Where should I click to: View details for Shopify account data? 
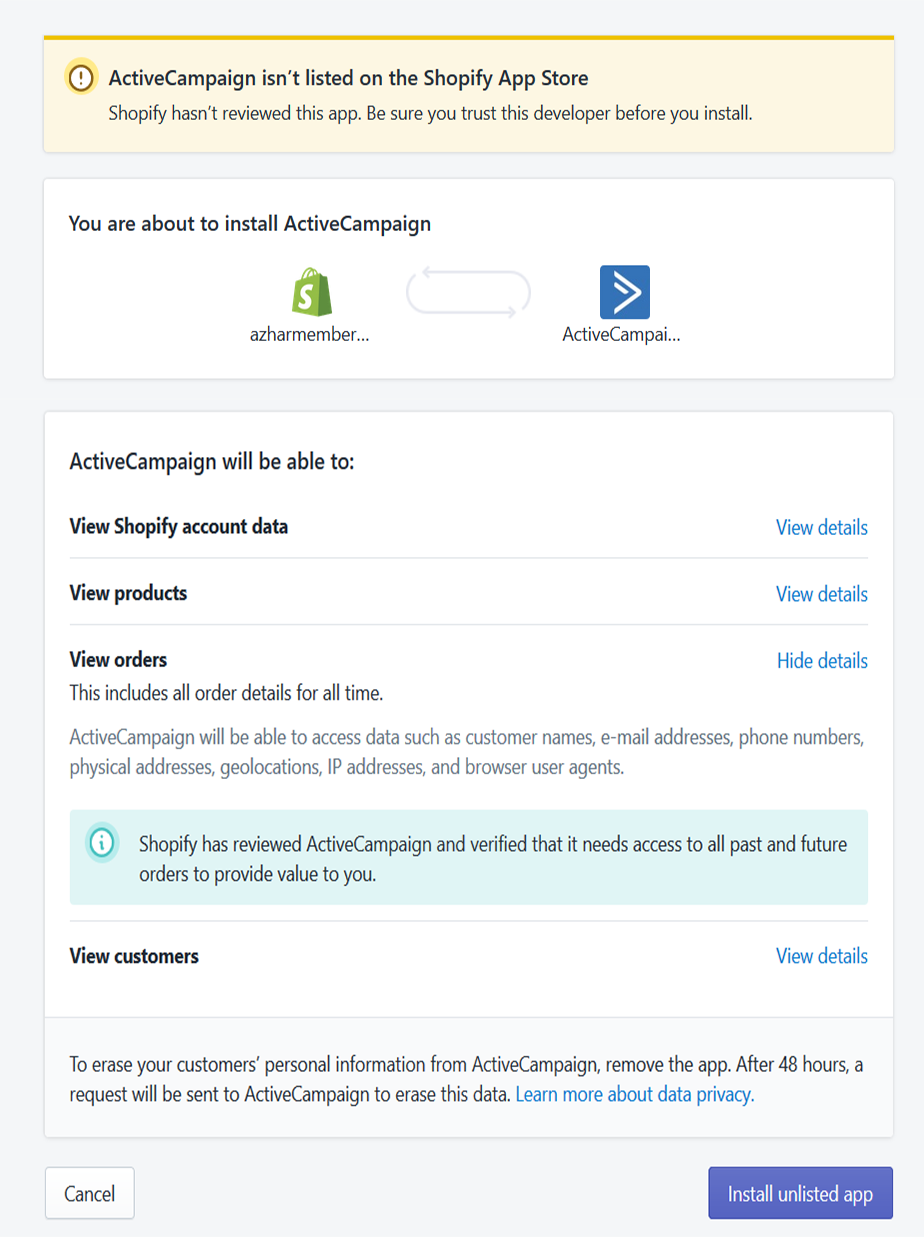pyautogui.click(x=822, y=527)
